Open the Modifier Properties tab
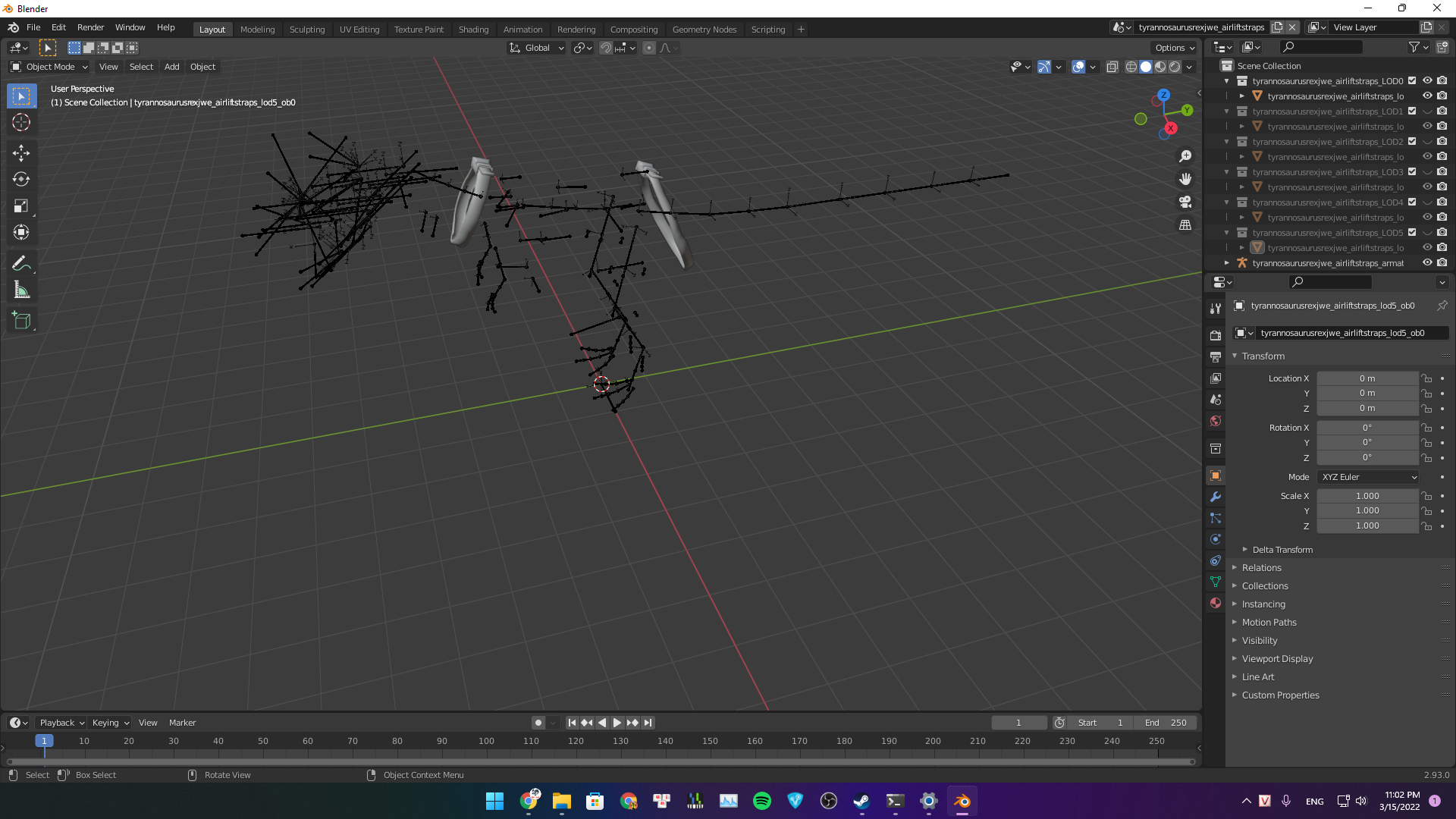The image size is (1456, 819). (1215, 497)
